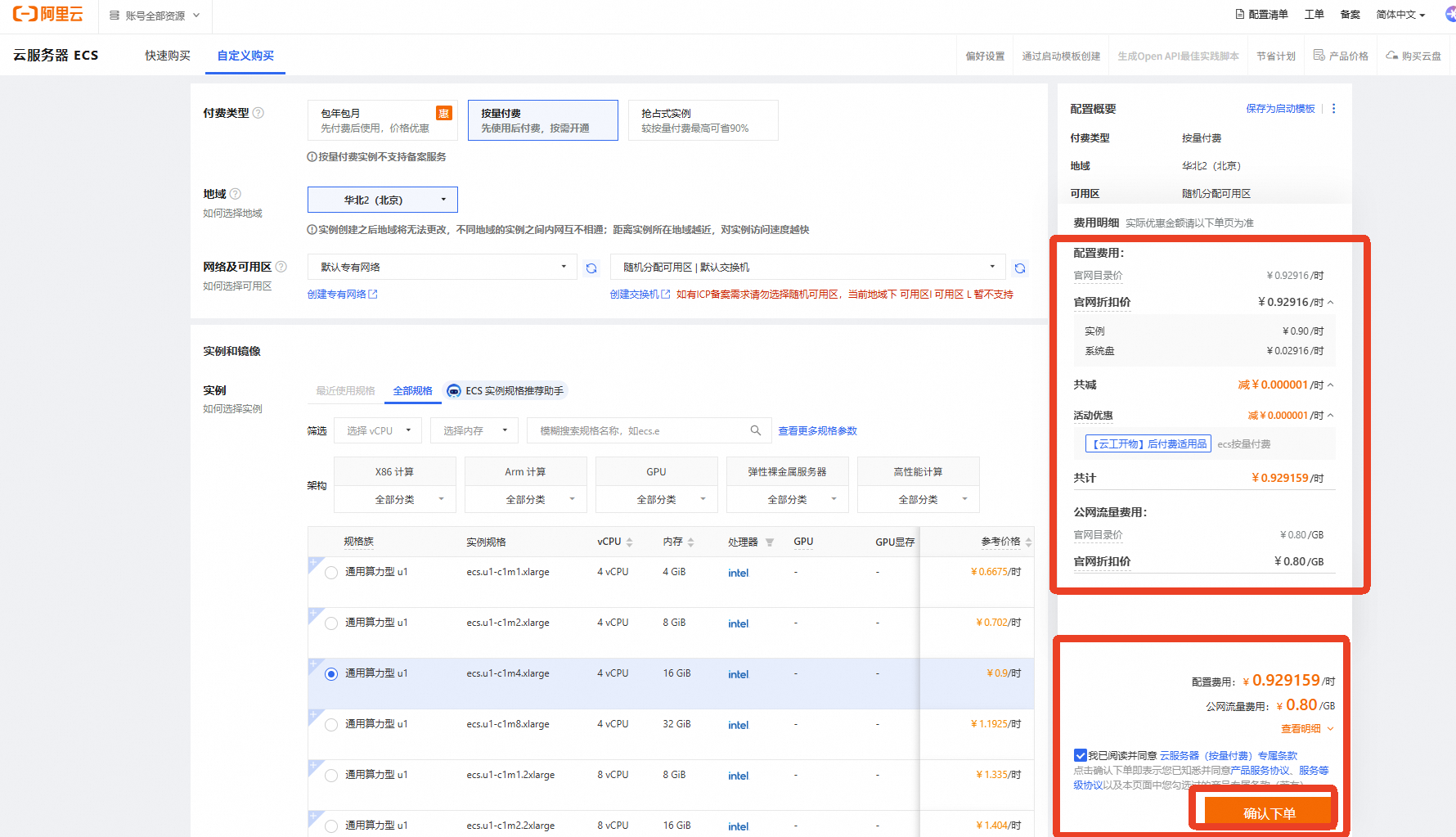The height and width of the screenshot is (837, 1456).
Task: Open the 默认专有网络 dropdown
Action: [x=443, y=267]
